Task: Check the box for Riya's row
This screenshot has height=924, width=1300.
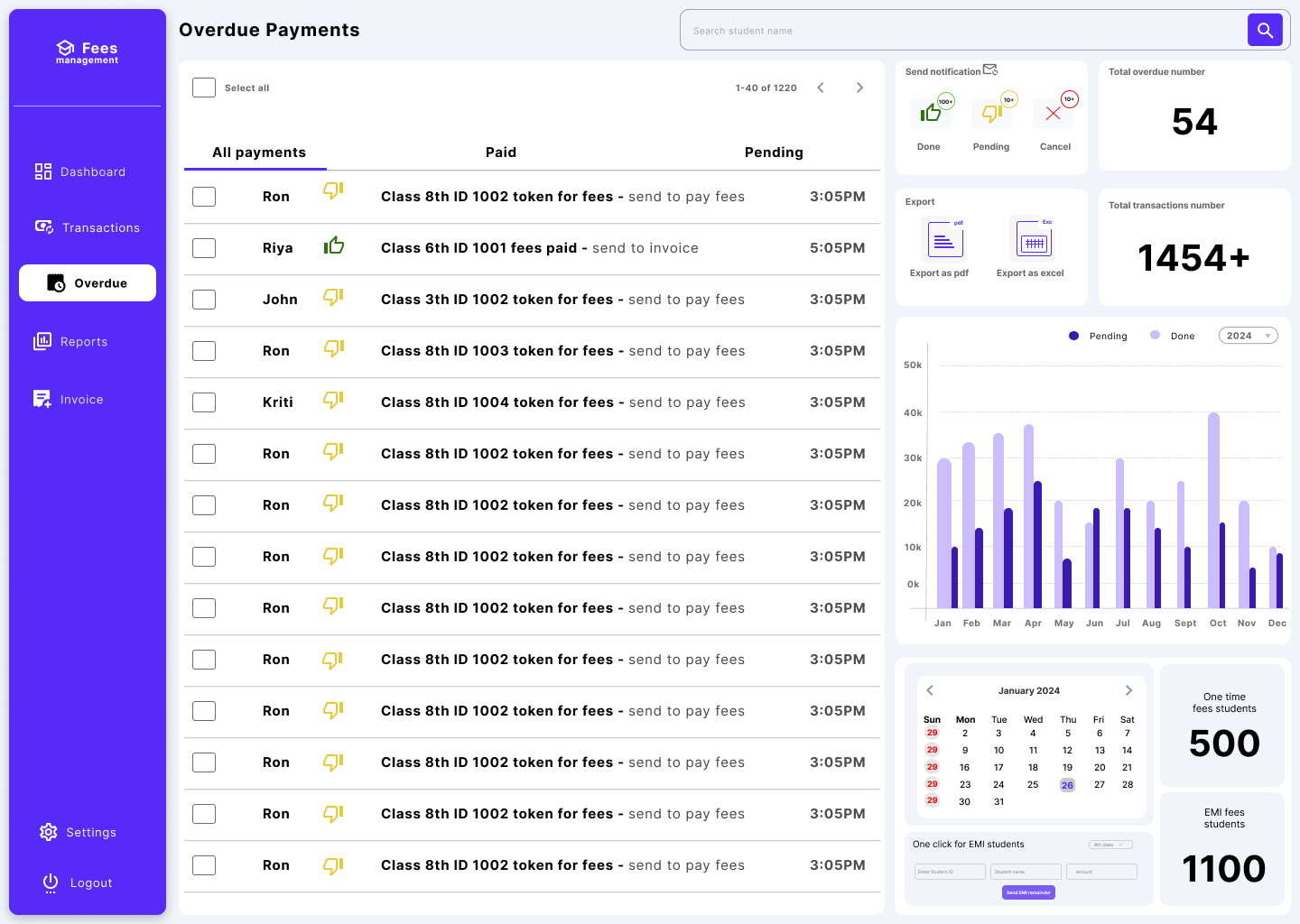Action: coord(204,248)
